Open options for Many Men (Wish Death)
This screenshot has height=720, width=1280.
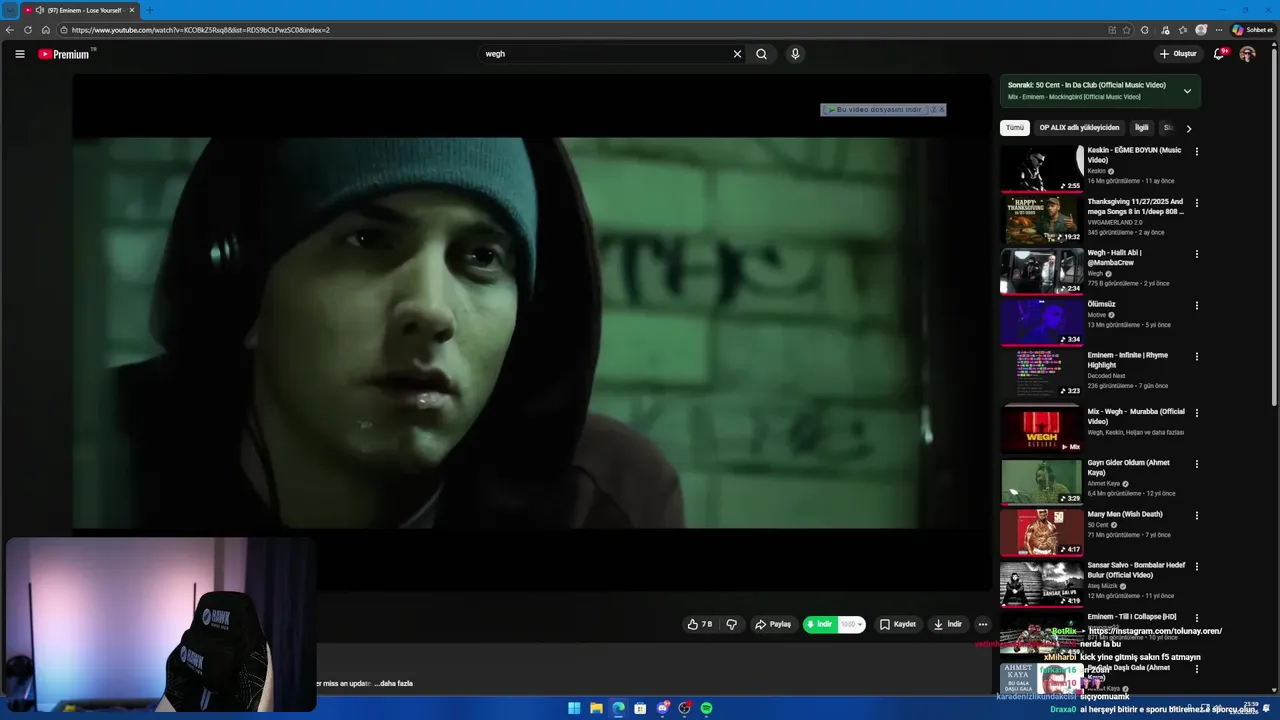1197,515
